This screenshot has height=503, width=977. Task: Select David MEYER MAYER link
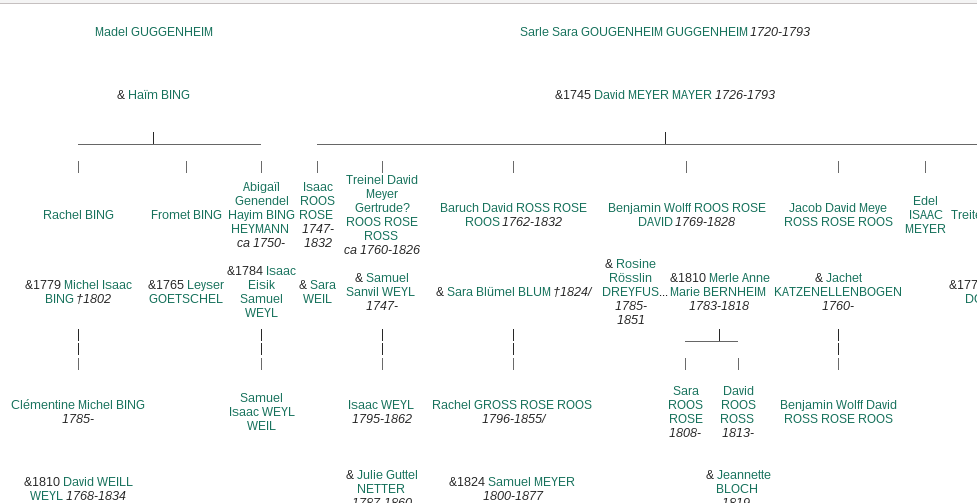point(652,95)
